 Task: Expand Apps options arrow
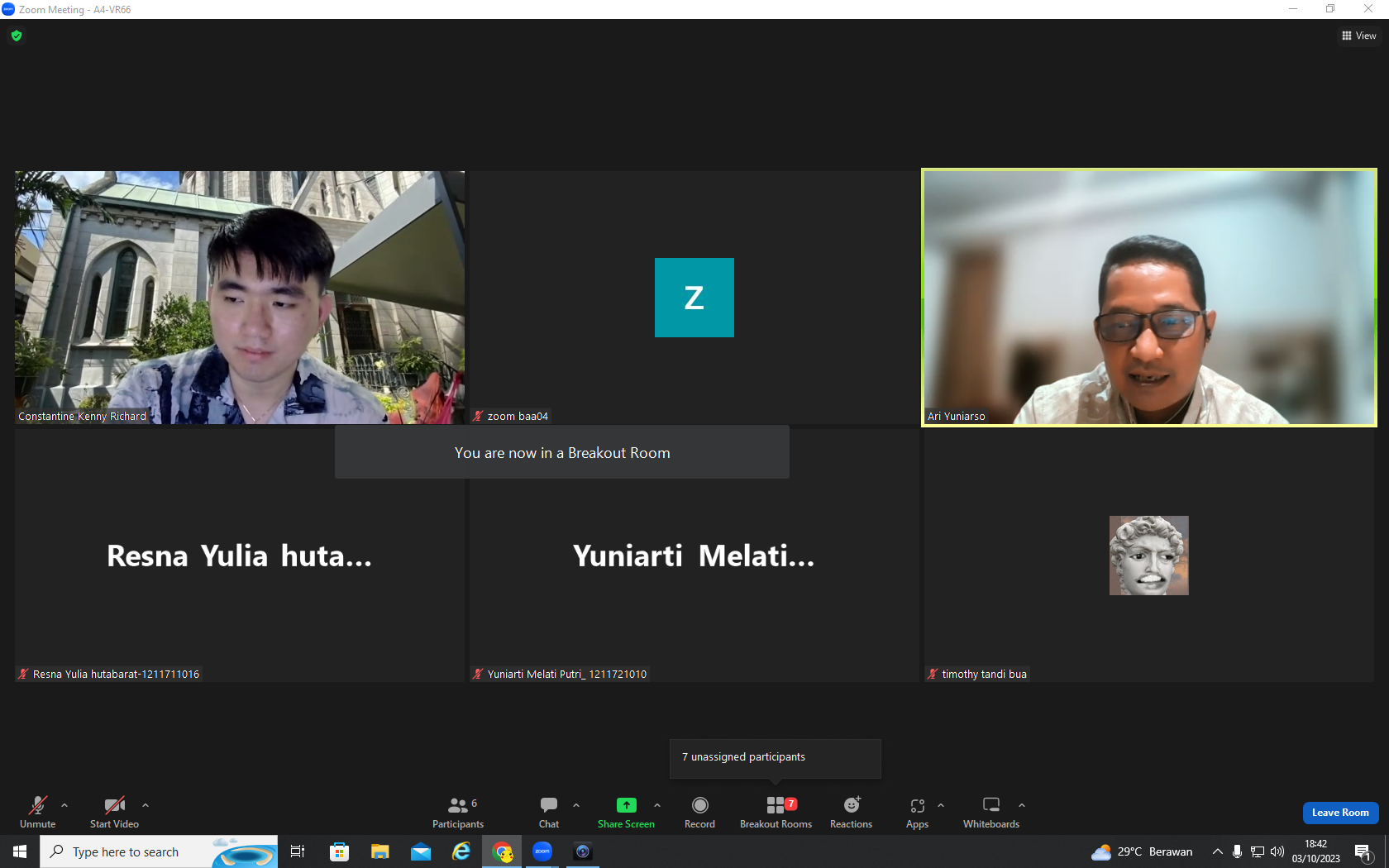coord(941,805)
